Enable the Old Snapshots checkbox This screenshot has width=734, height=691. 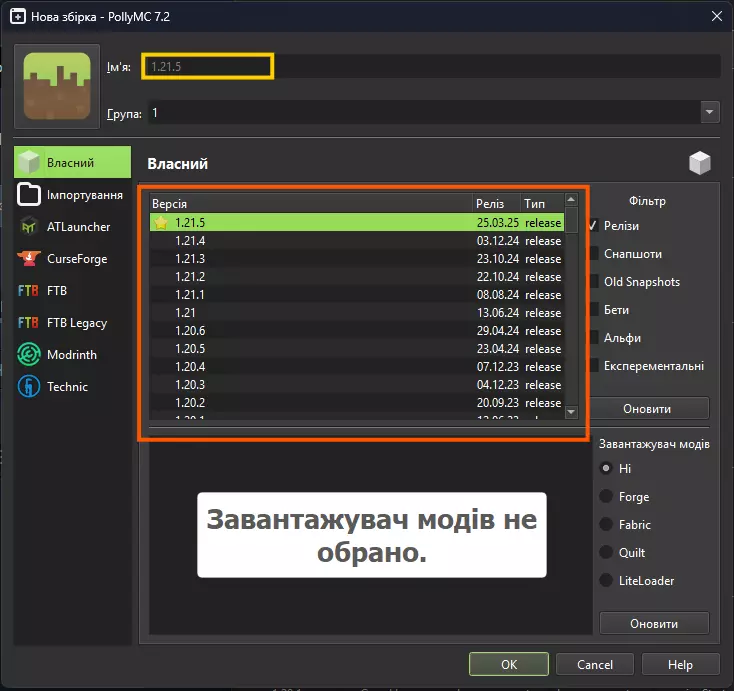594,282
